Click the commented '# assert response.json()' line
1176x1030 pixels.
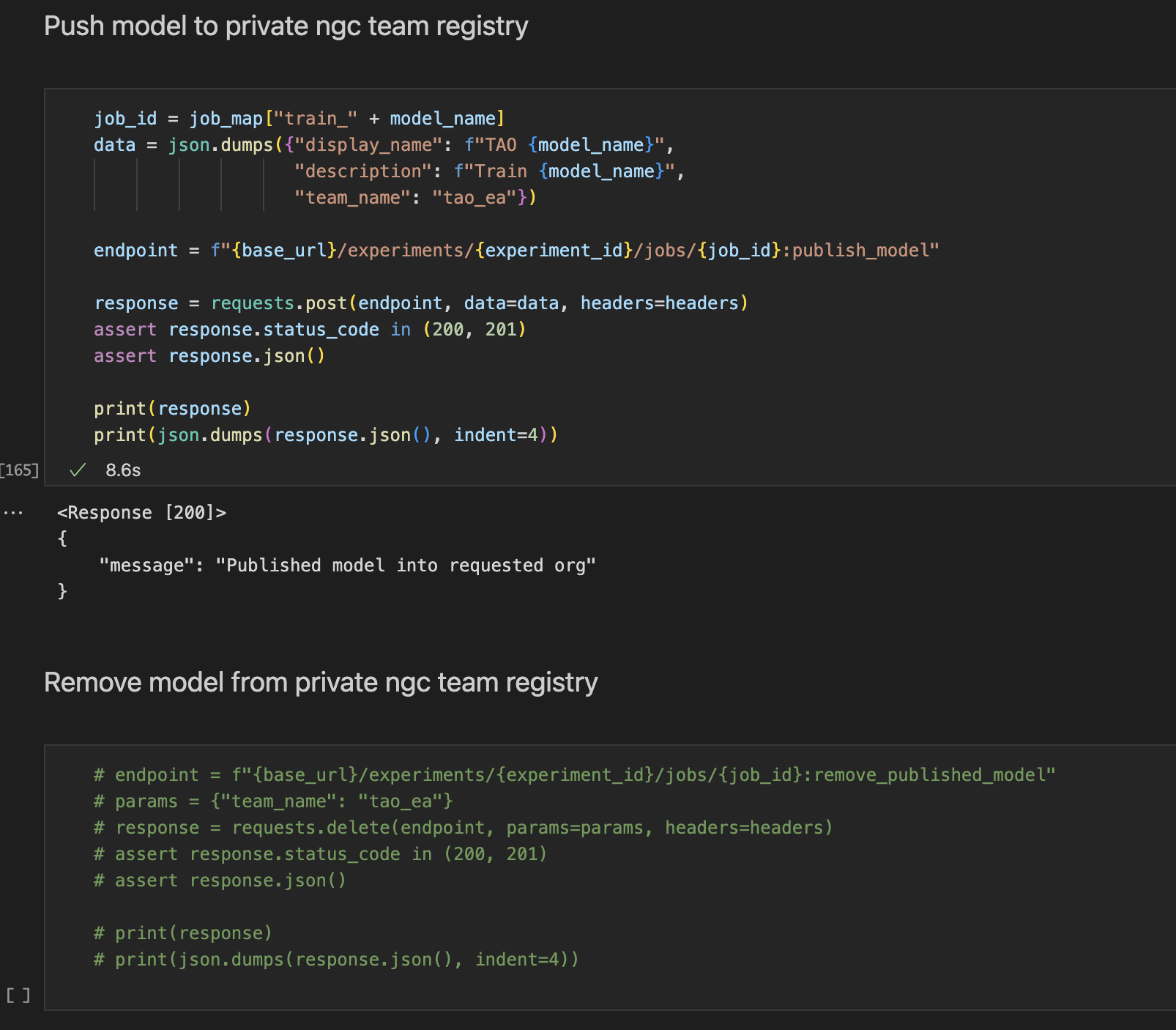coord(220,881)
